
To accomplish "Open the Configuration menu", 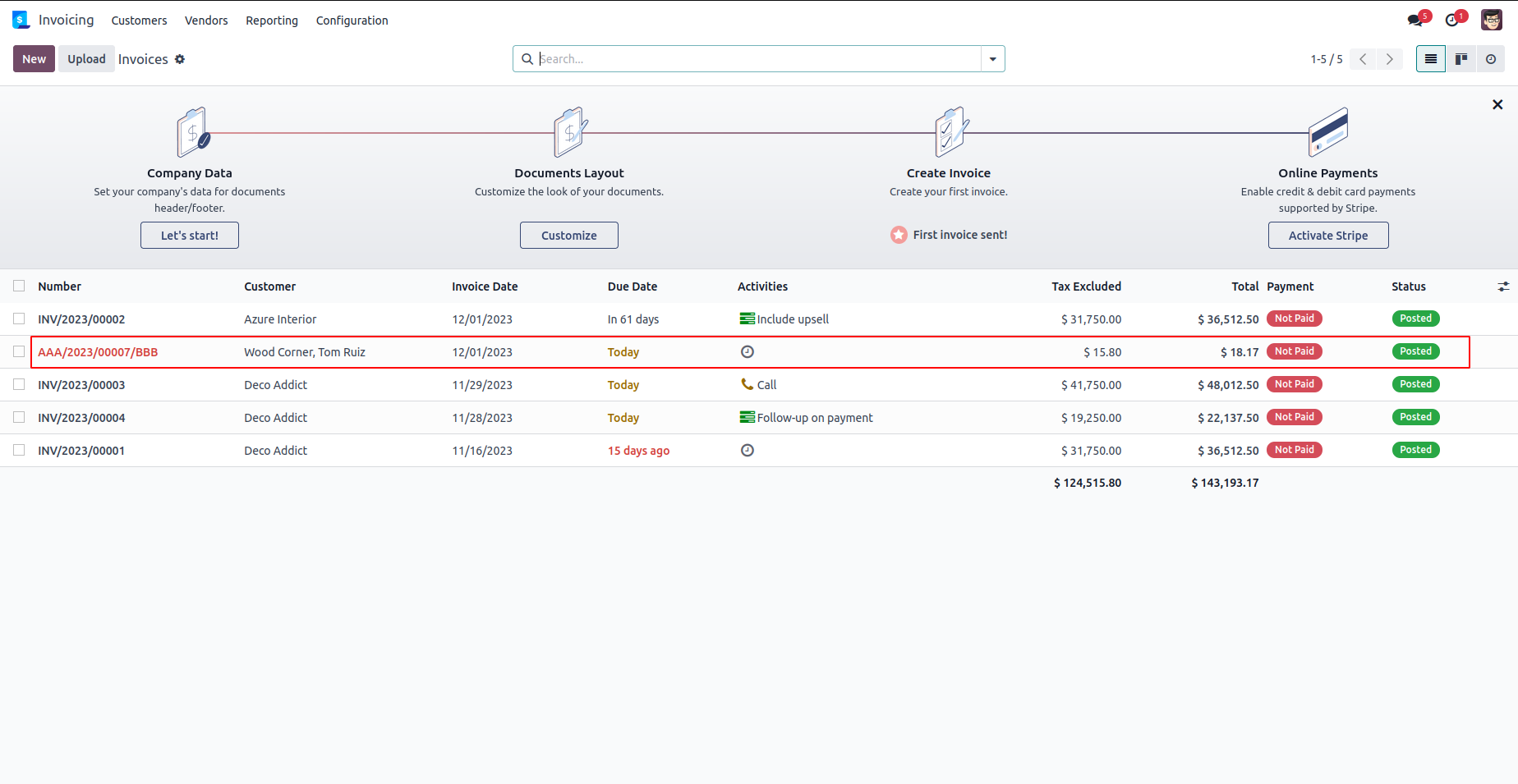I will tap(352, 21).
